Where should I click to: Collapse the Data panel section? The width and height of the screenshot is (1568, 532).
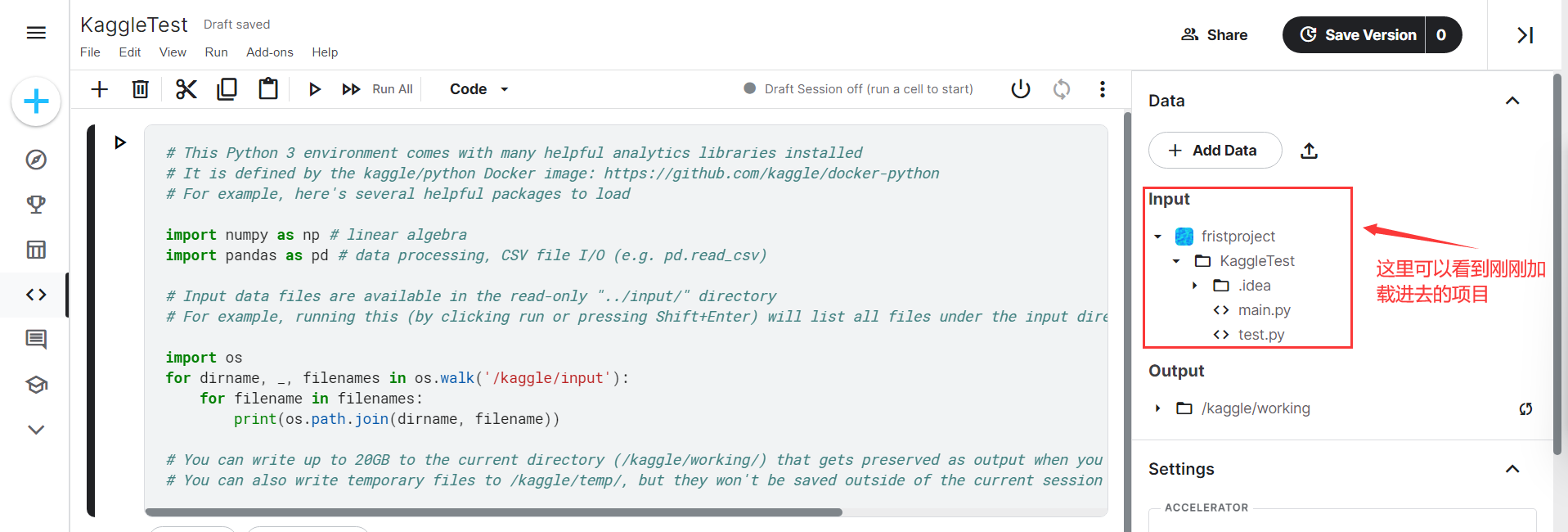click(x=1512, y=101)
